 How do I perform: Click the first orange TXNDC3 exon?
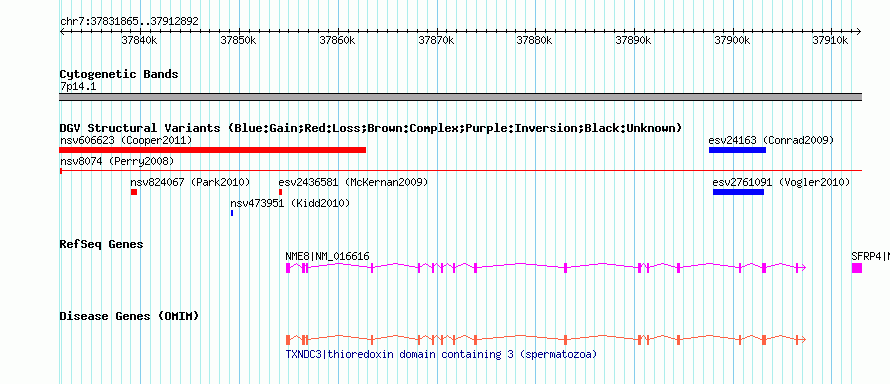pyautogui.click(x=288, y=340)
